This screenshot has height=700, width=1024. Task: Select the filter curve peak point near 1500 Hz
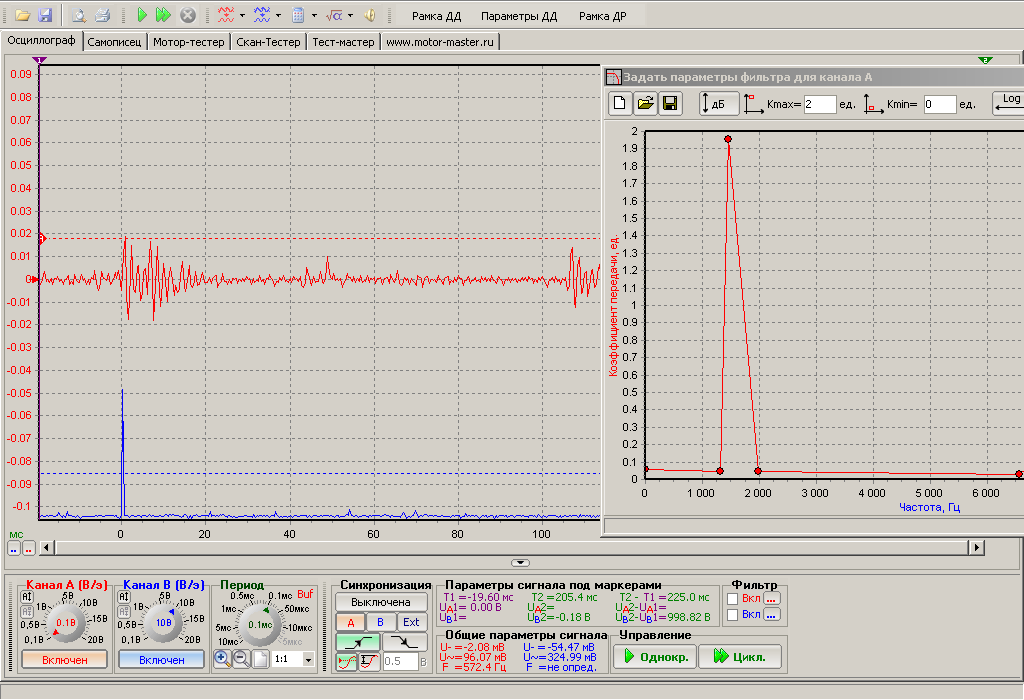pos(728,139)
